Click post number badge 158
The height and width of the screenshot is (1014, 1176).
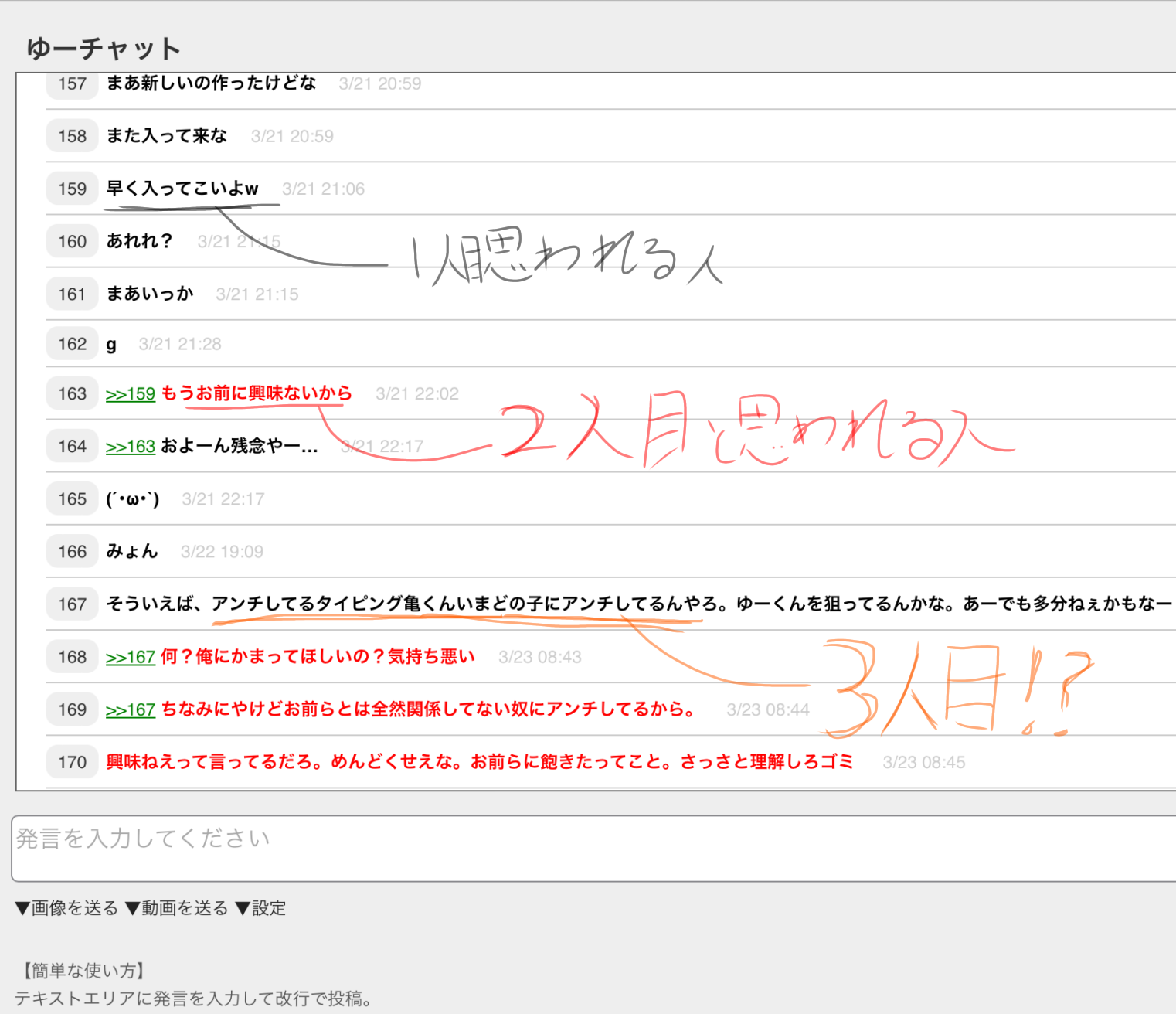point(72,136)
